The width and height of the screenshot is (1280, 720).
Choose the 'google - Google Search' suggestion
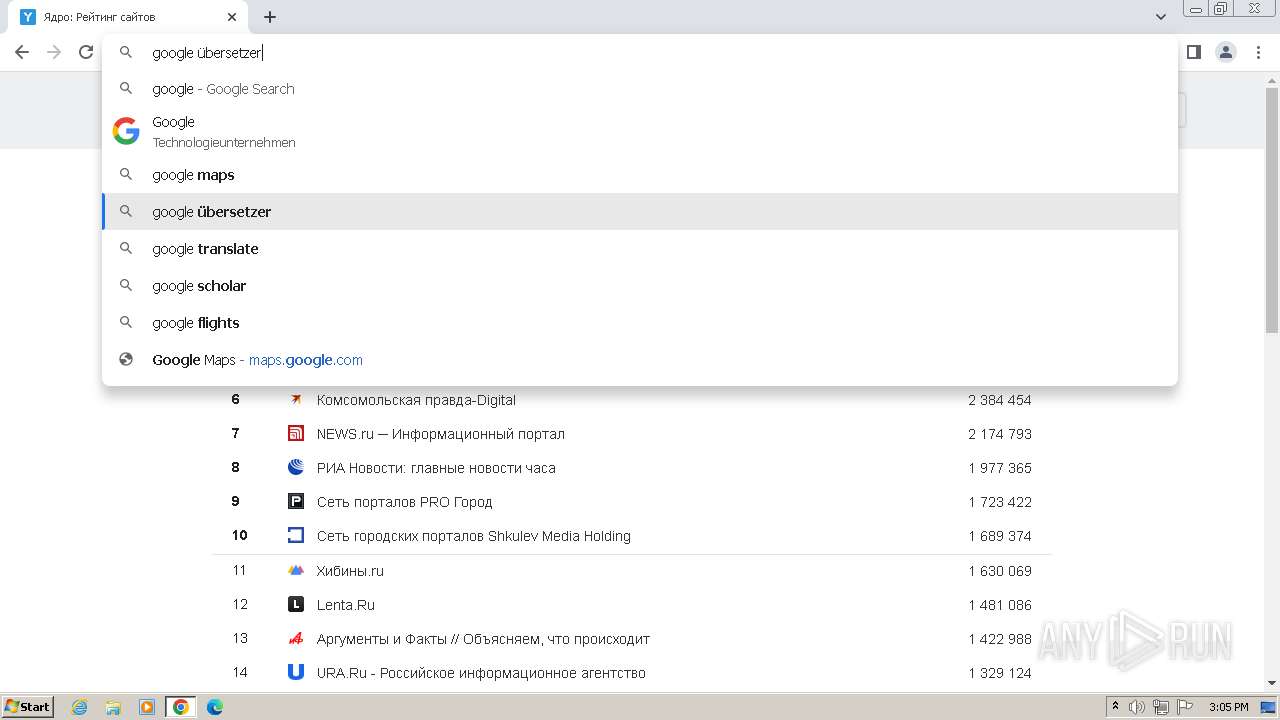640,89
